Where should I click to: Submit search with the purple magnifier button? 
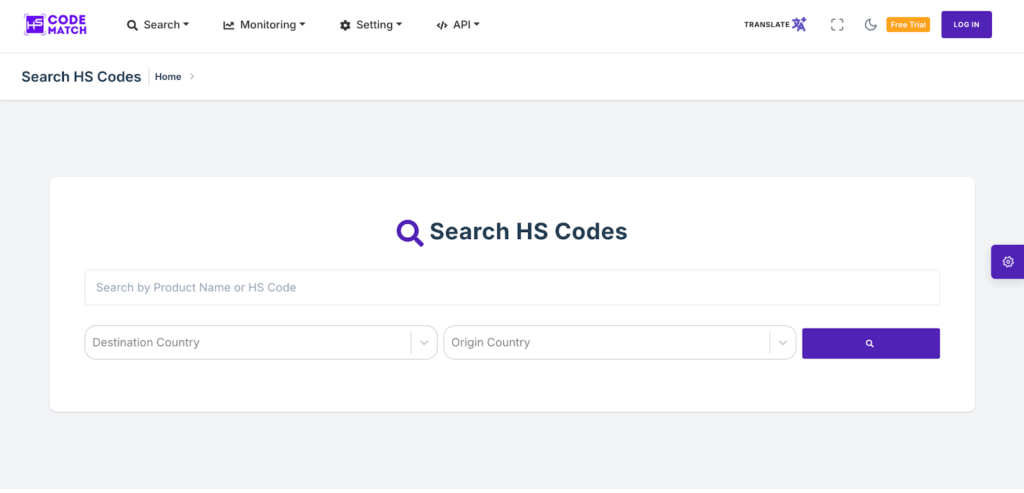point(870,343)
